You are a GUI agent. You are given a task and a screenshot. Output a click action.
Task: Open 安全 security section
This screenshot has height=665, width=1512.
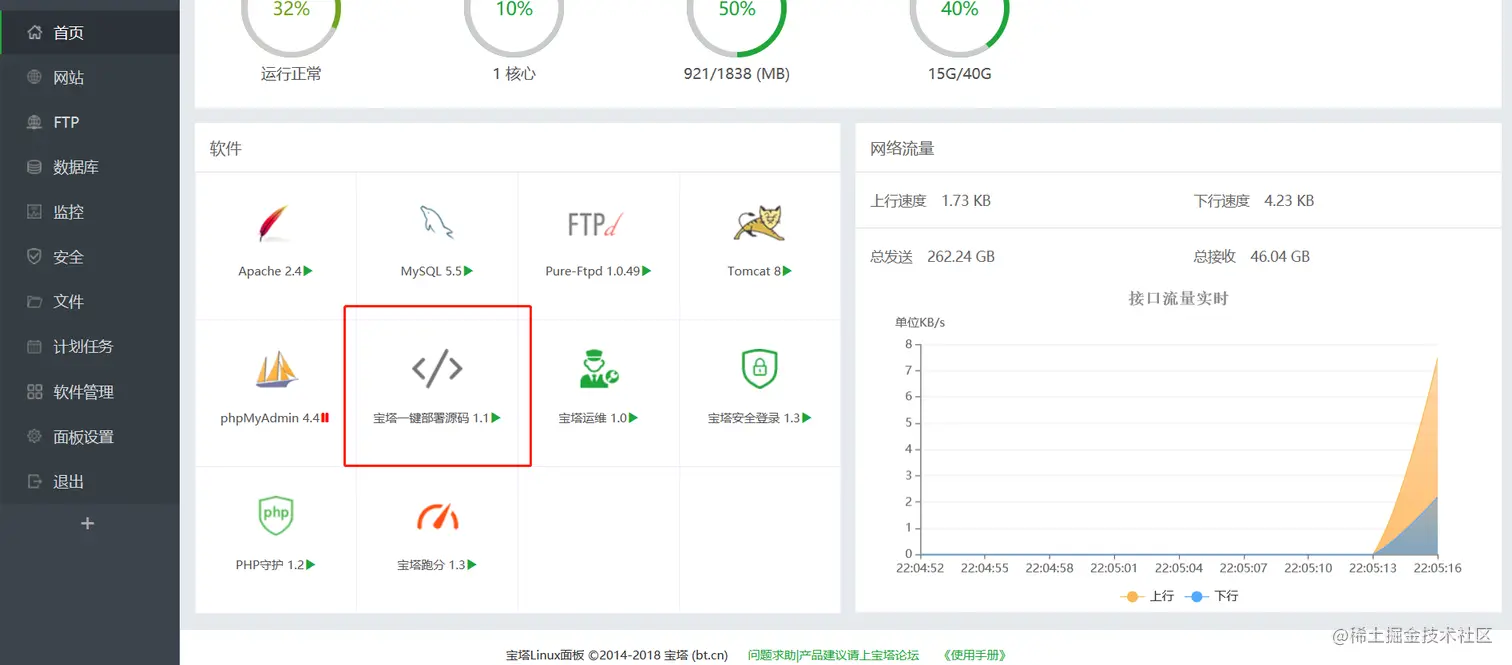pyautogui.click(x=90, y=258)
